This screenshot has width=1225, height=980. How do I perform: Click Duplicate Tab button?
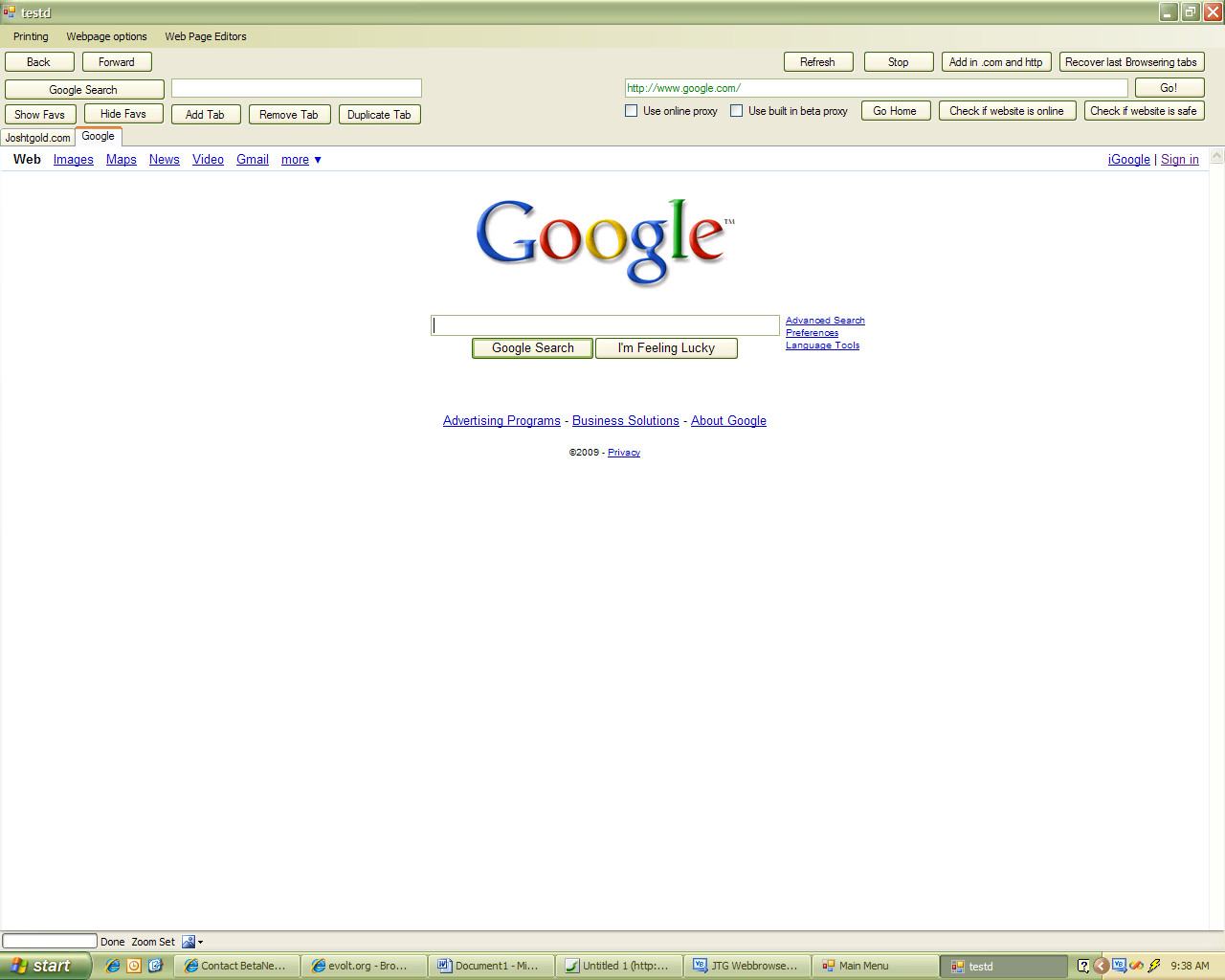pos(379,115)
